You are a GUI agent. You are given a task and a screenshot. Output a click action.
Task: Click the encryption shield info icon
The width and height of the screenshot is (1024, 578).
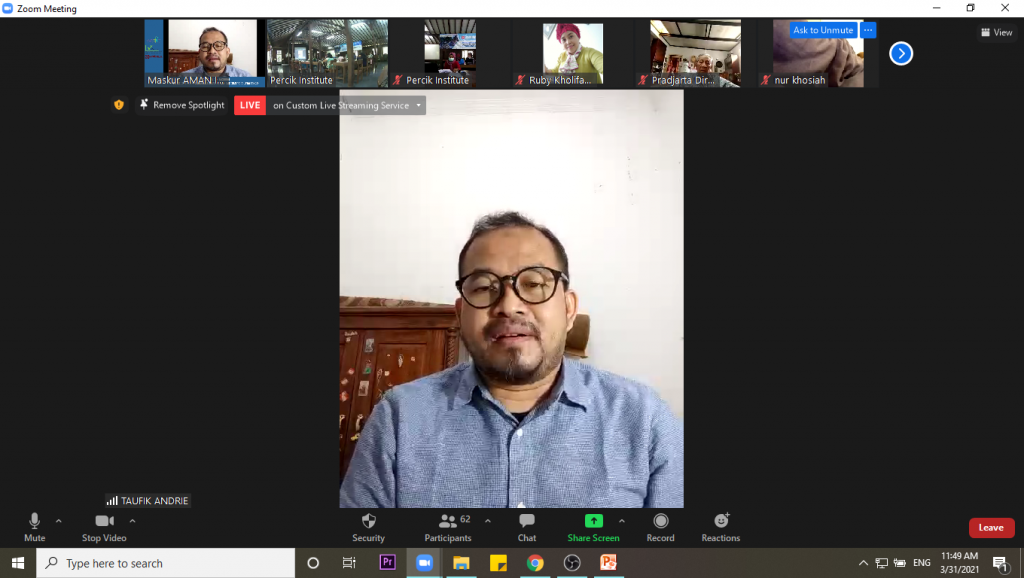coord(119,105)
